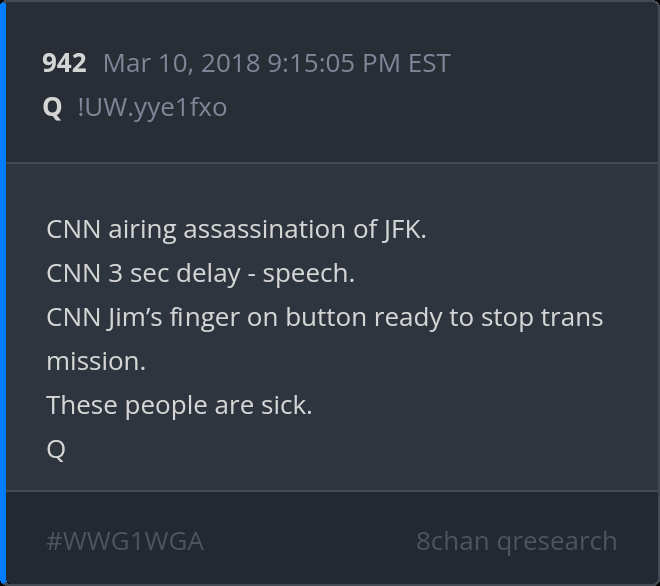Click the line 'CNN 3 sec delay - speech.'
The width and height of the screenshot is (660, 586).
200,273
